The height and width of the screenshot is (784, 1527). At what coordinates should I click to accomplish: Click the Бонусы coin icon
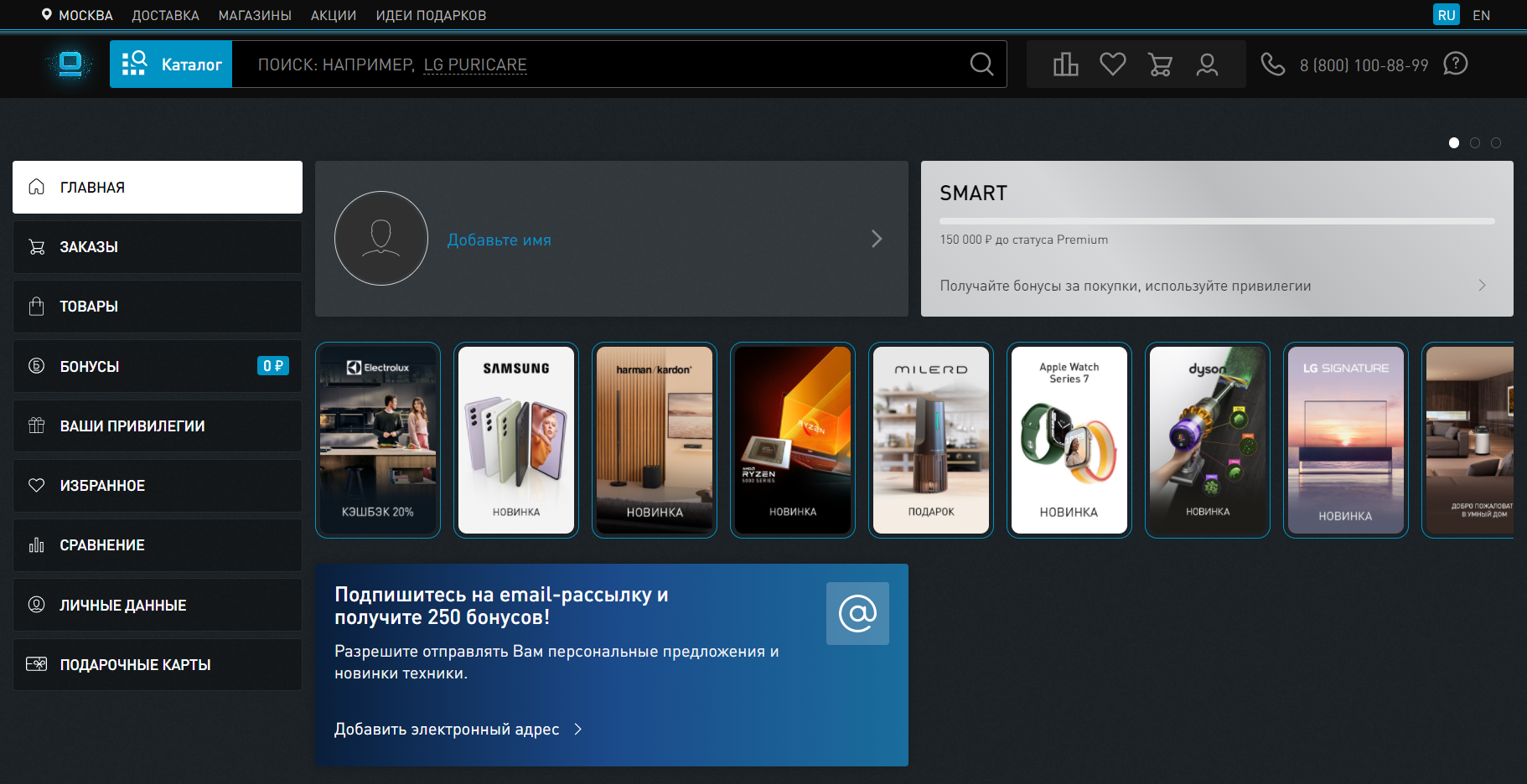36,366
